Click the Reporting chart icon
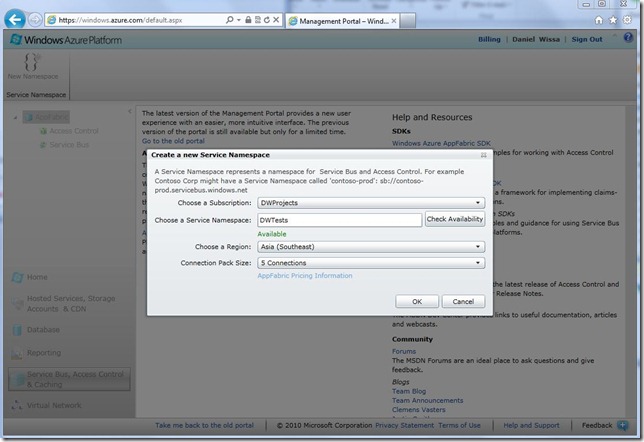 point(16,354)
